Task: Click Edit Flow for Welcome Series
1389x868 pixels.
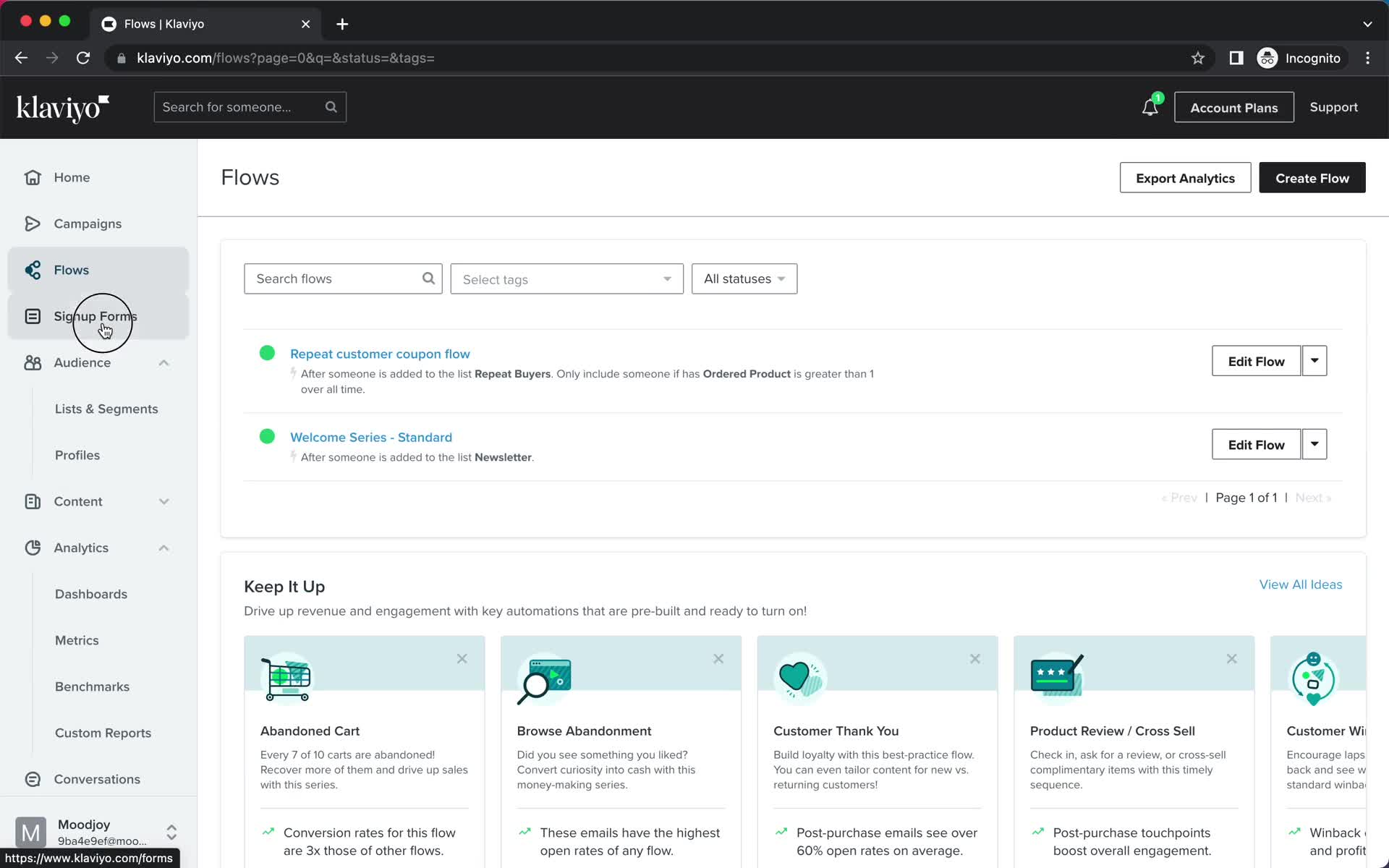Action: pyautogui.click(x=1256, y=444)
